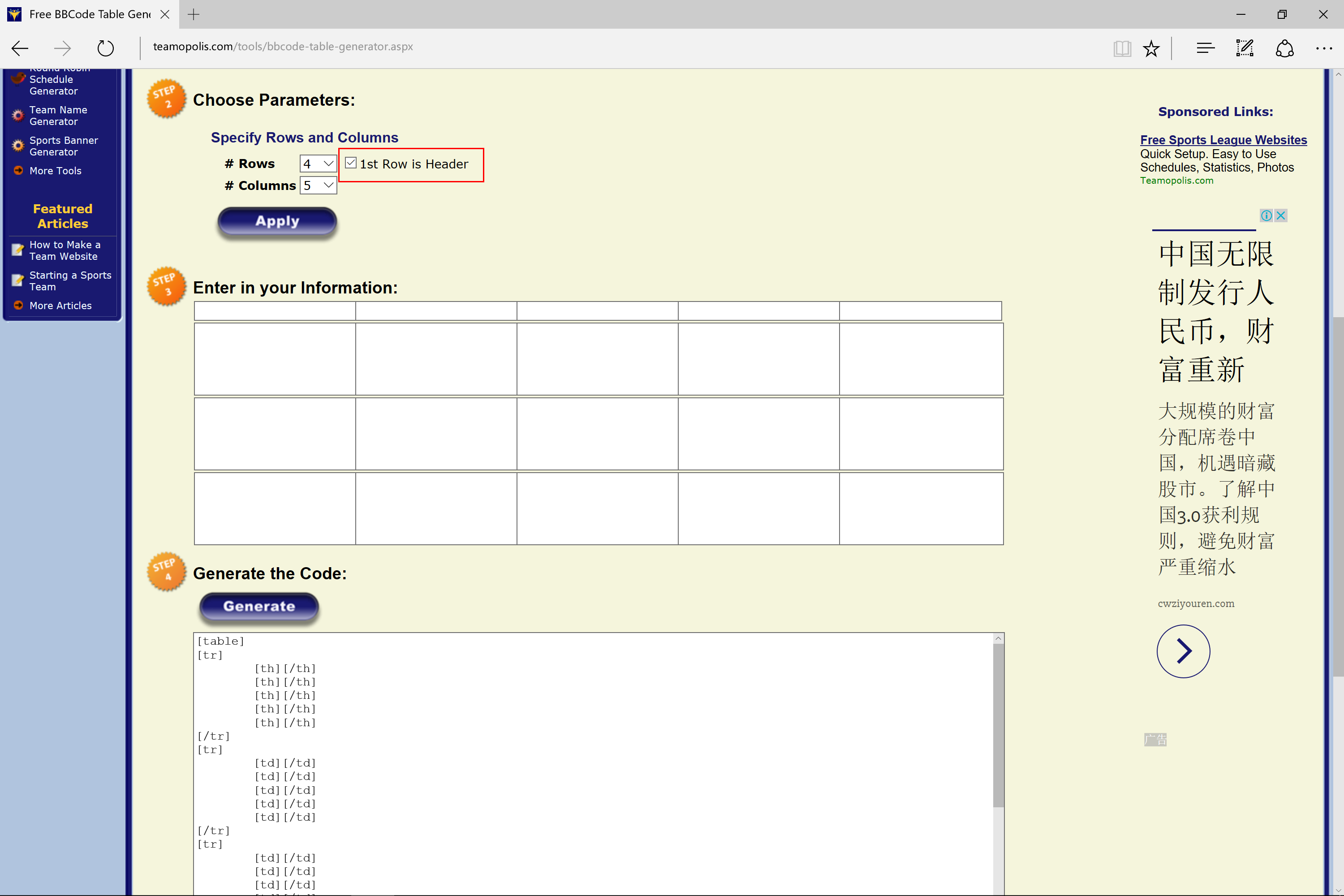
Task: Click Make a Web Note icon
Action: click(x=1245, y=48)
